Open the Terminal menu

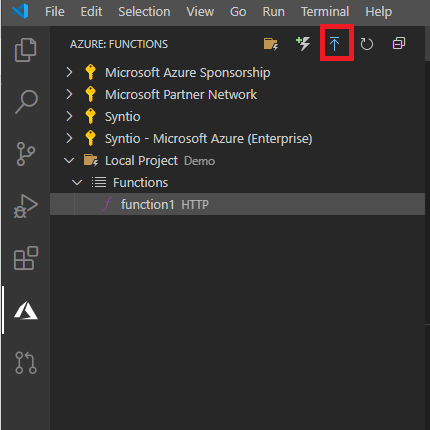325,12
